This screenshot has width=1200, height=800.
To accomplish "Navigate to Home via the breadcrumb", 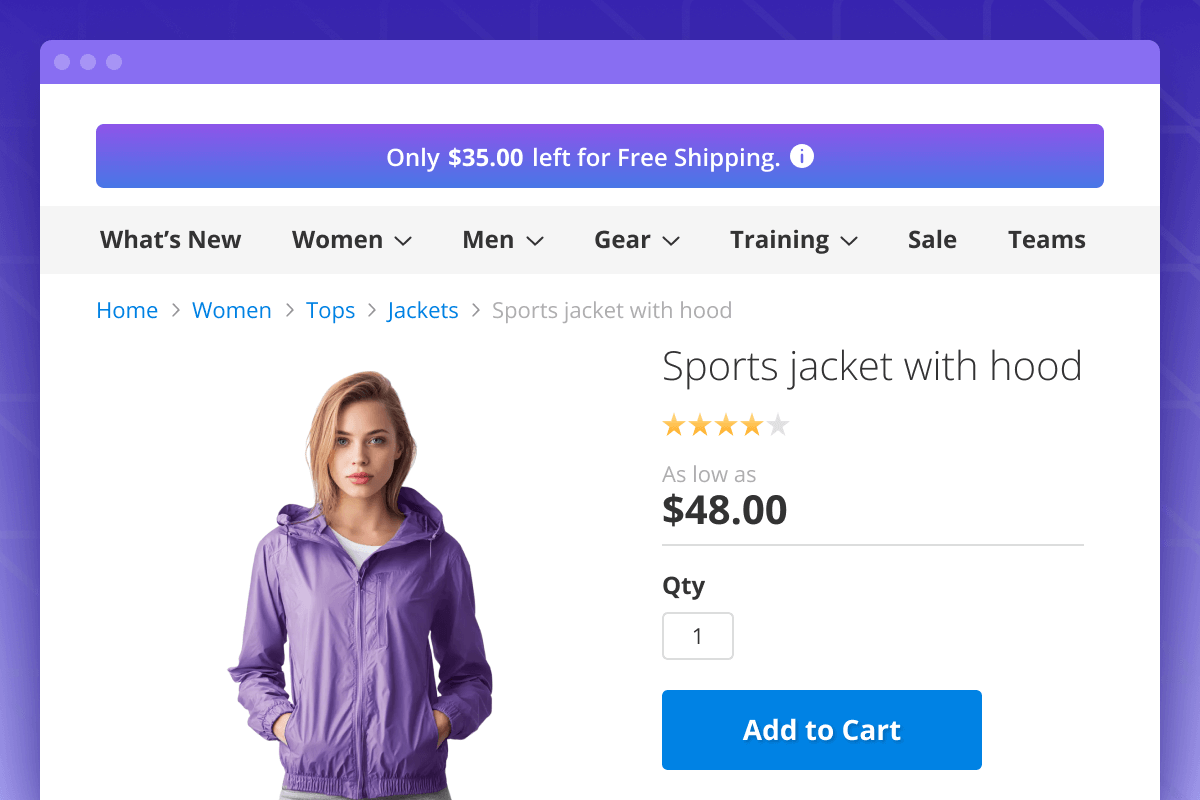I will click(x=127, y=310).
